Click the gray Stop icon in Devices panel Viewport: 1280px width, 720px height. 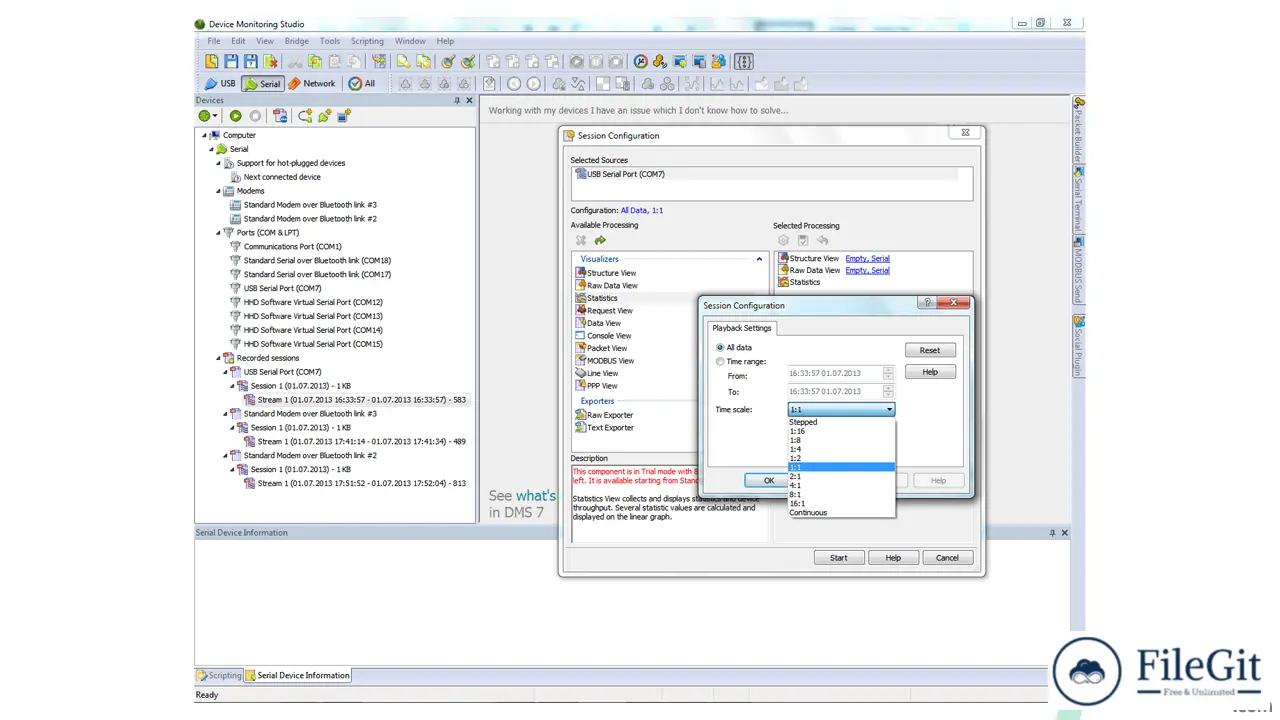(255, 116)
